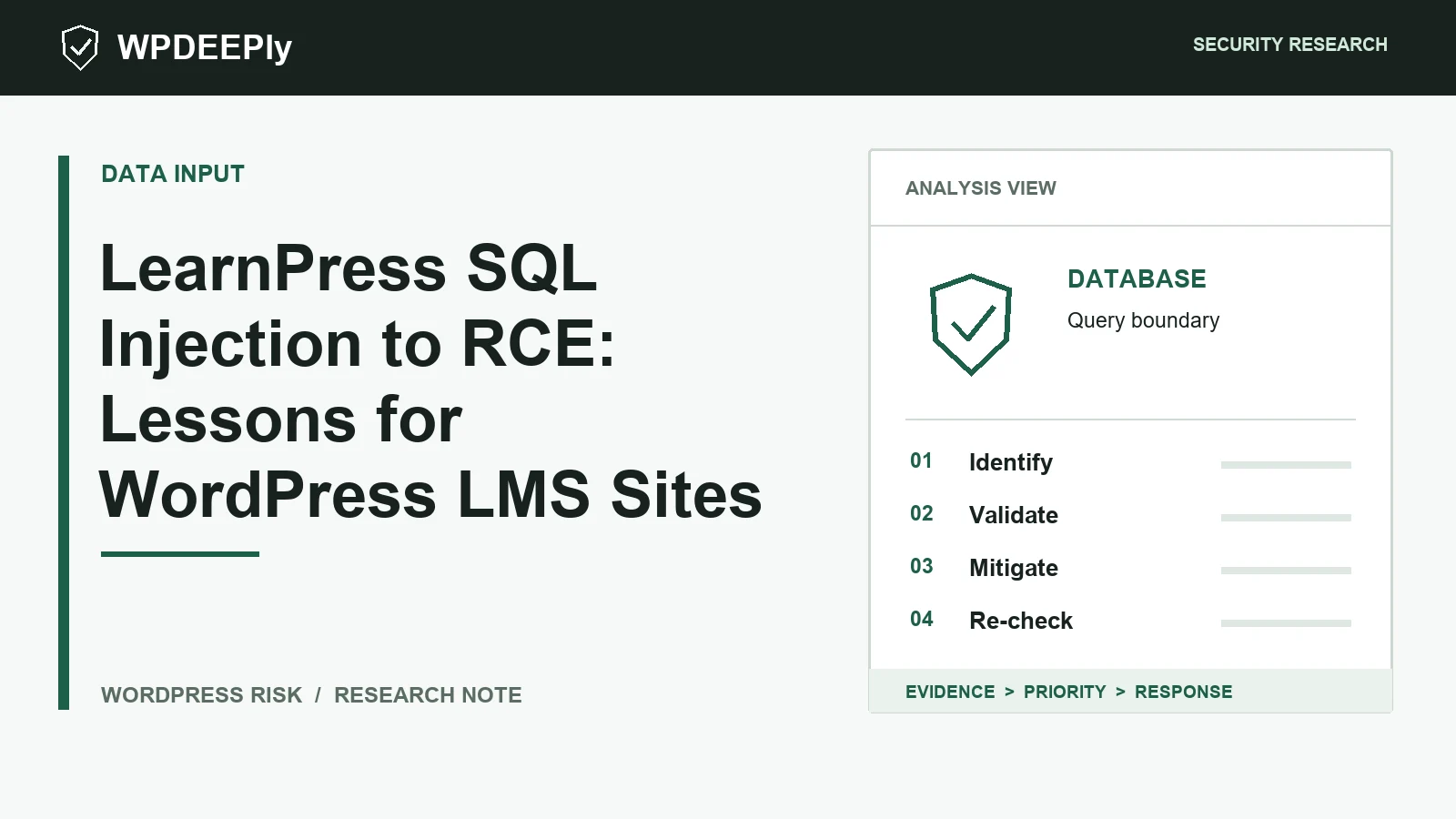
Task: Click the progress bar beside Re-check
Action: point(1286,623)
